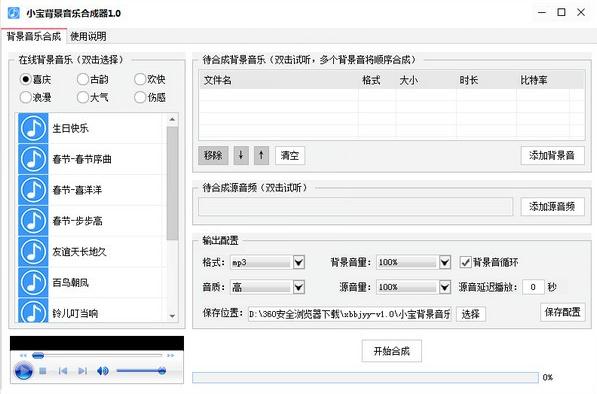Click the music note icon beside 春节-春节序曲

(33, 159)
